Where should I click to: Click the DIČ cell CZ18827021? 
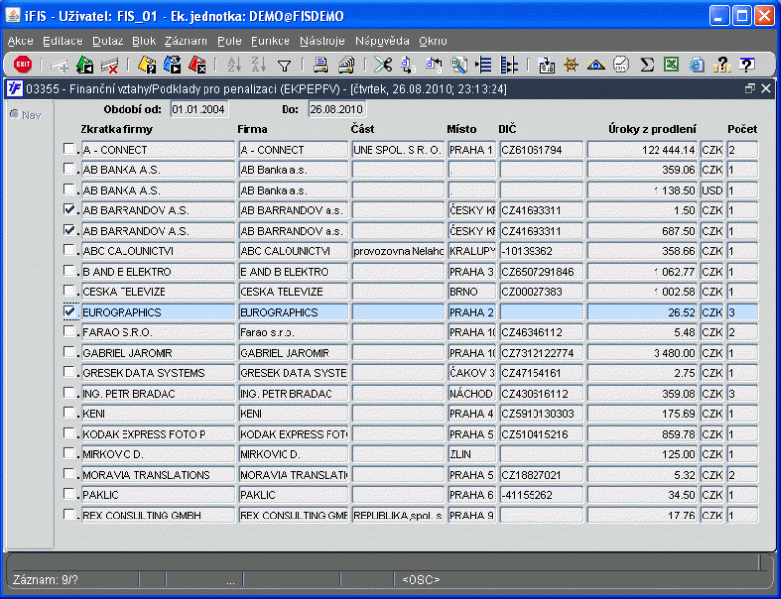point(541,475)
